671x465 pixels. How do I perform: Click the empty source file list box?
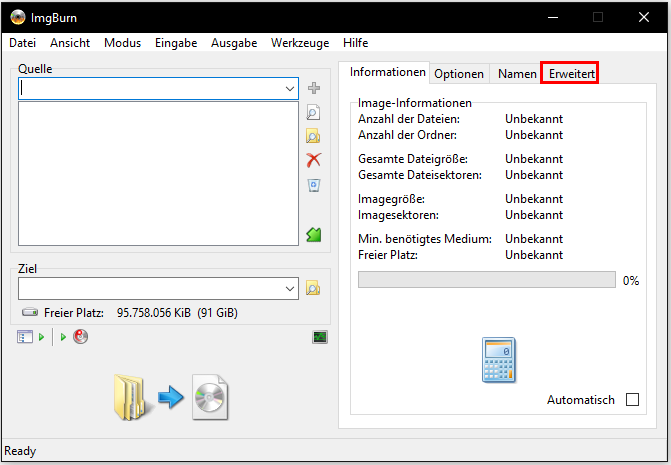[158, 173]
